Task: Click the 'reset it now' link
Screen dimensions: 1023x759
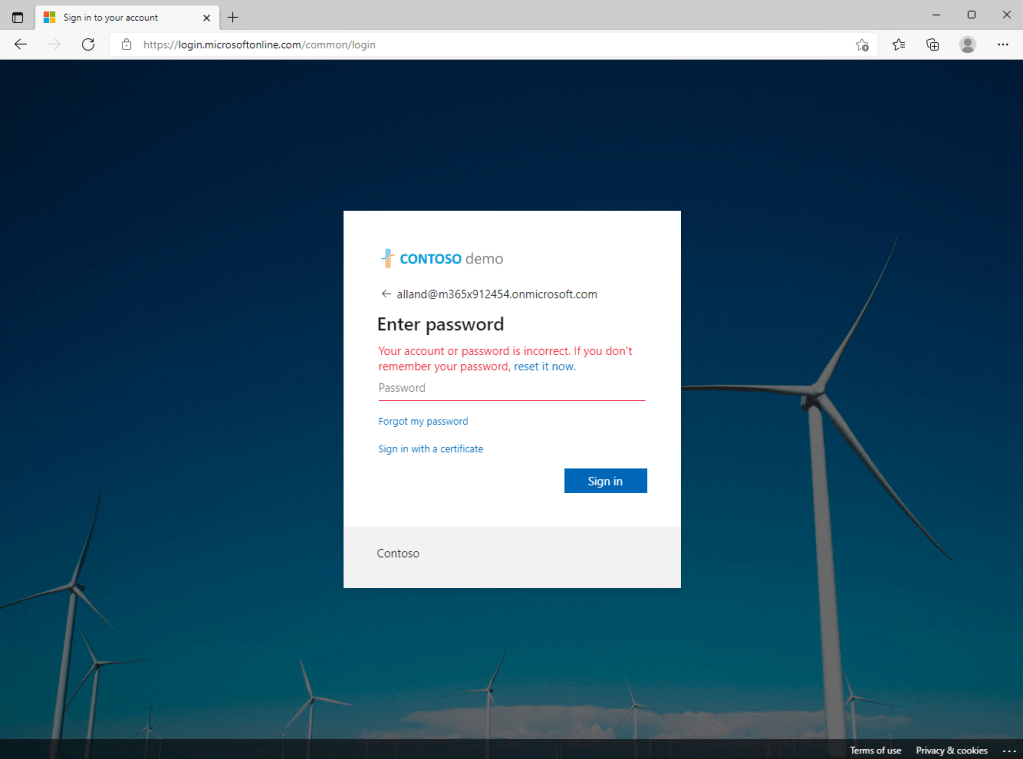Action: (544, 367)
